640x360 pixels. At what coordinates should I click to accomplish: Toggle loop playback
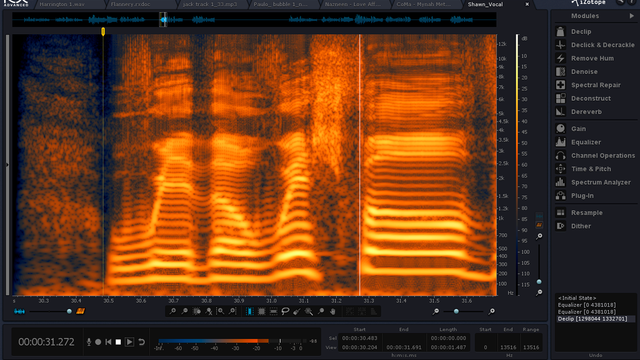point(142,342)
